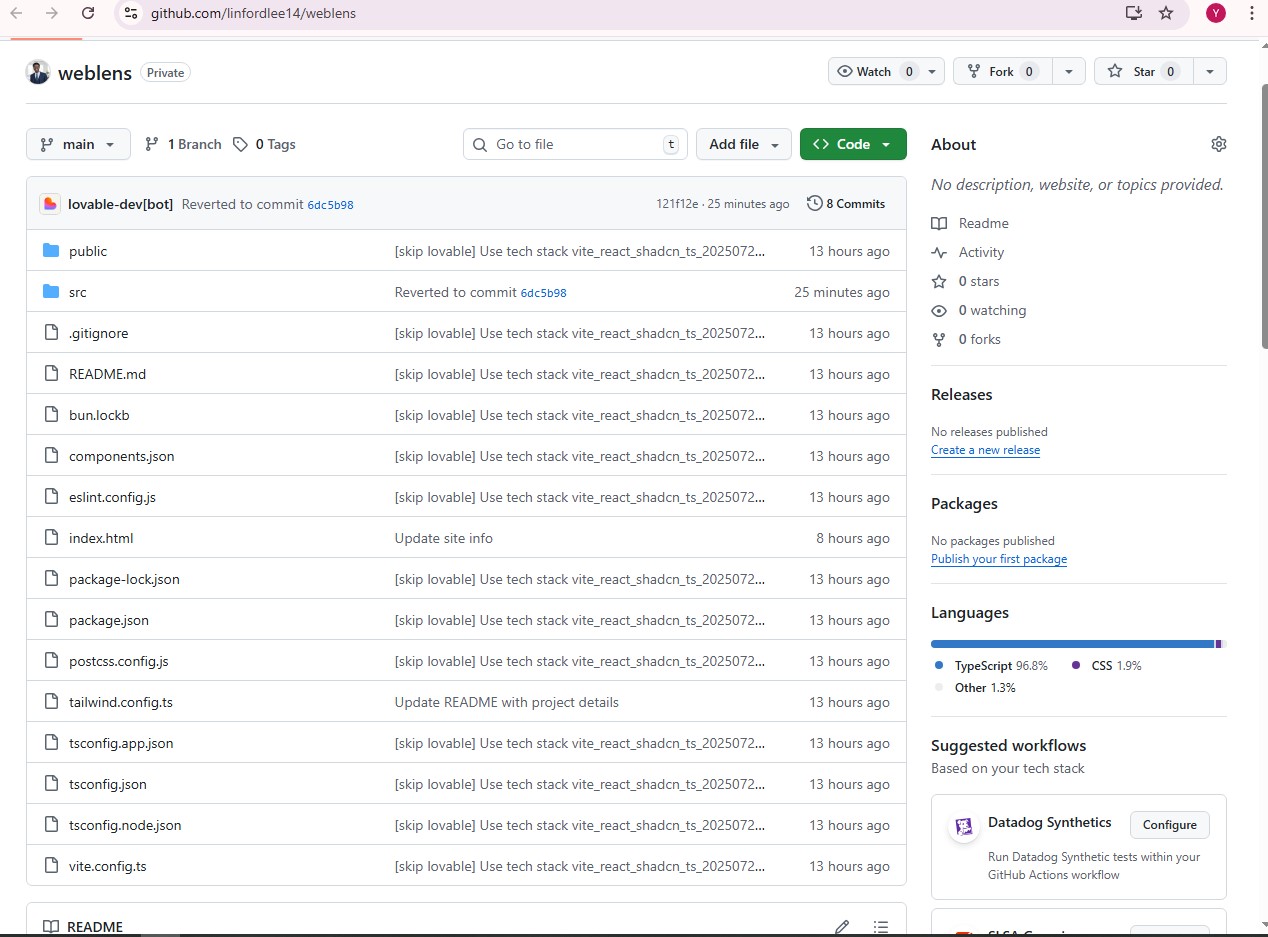Click the browser forward arrow
1268x937 pixels.
click(x=52, y=13)
